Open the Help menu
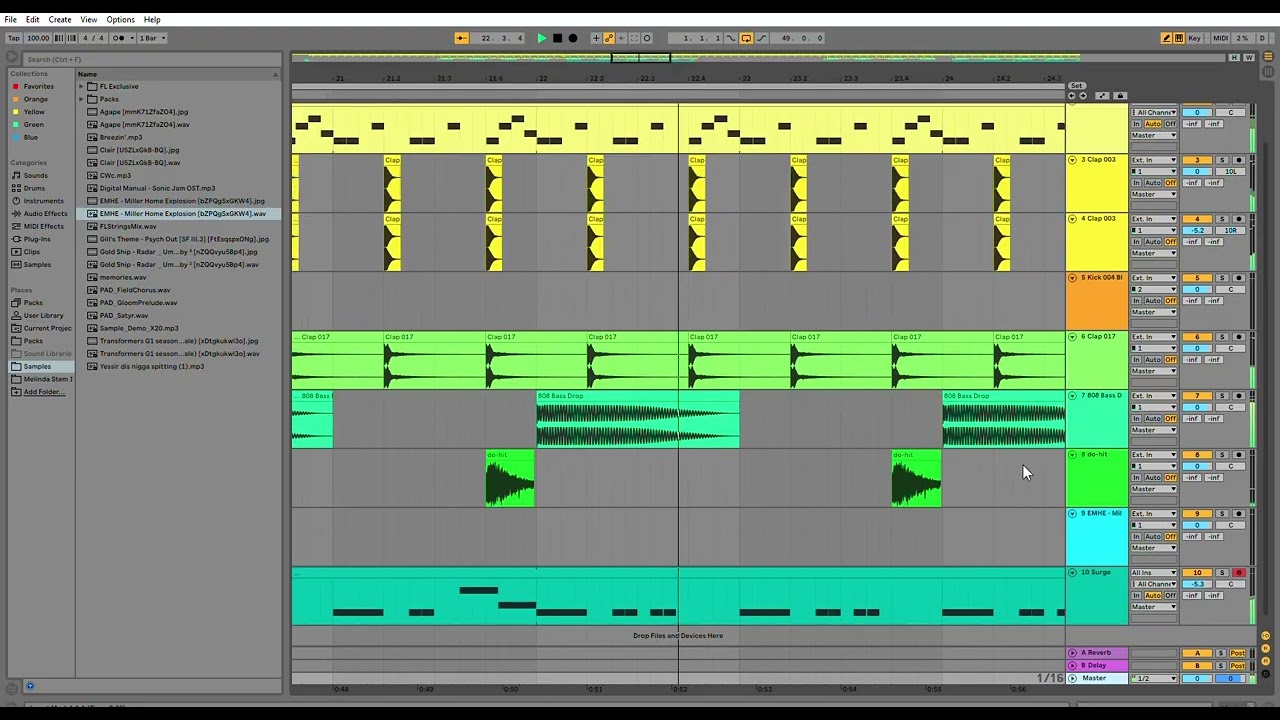The height and width of the screenshot is (720, 1280). 152,19
